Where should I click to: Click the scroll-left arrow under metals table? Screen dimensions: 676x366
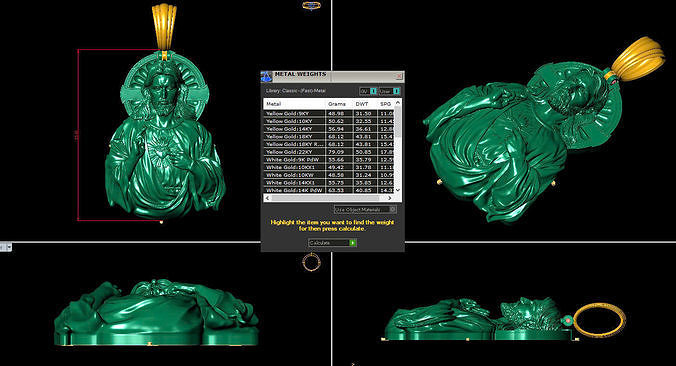(268, 198)
